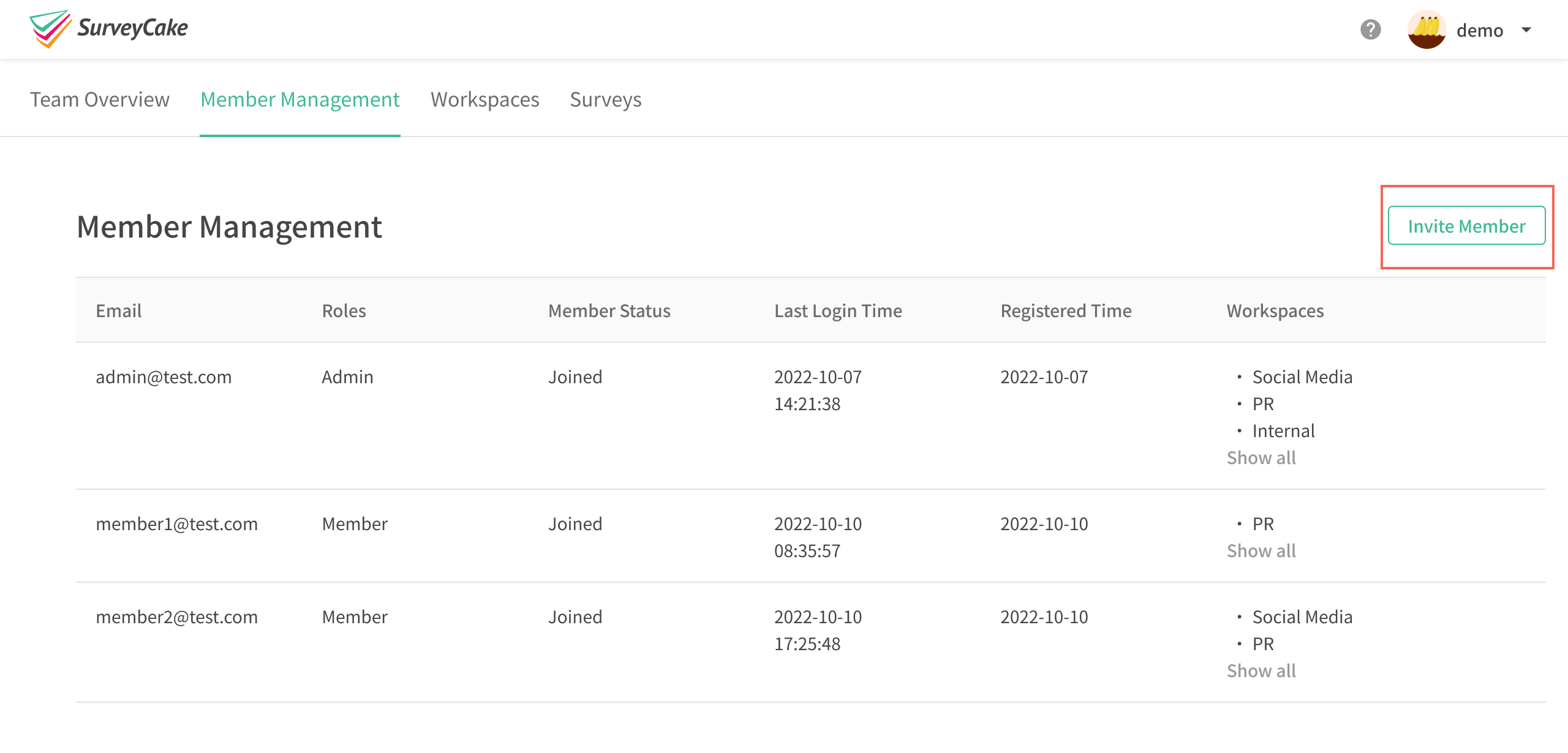Click the Last Login Time column header
Screen dimensions: 1568x753
pos(838,311)
